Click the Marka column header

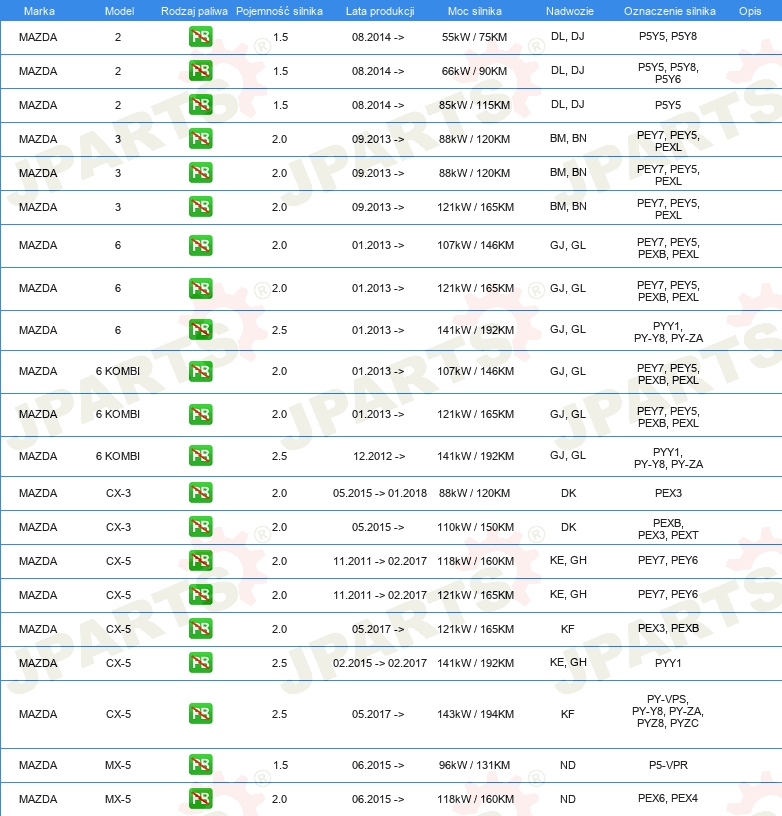(39, 11)
